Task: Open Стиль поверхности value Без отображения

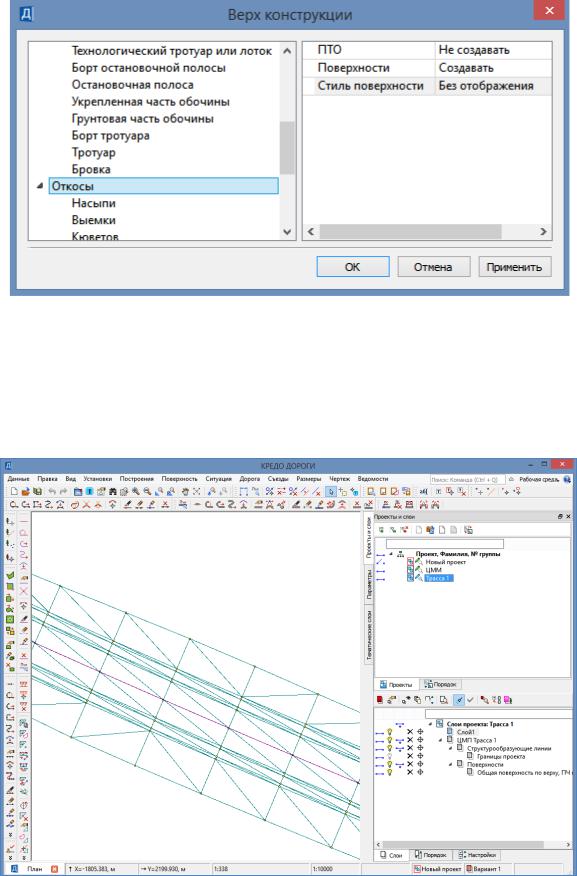Action: click(493, 85)
